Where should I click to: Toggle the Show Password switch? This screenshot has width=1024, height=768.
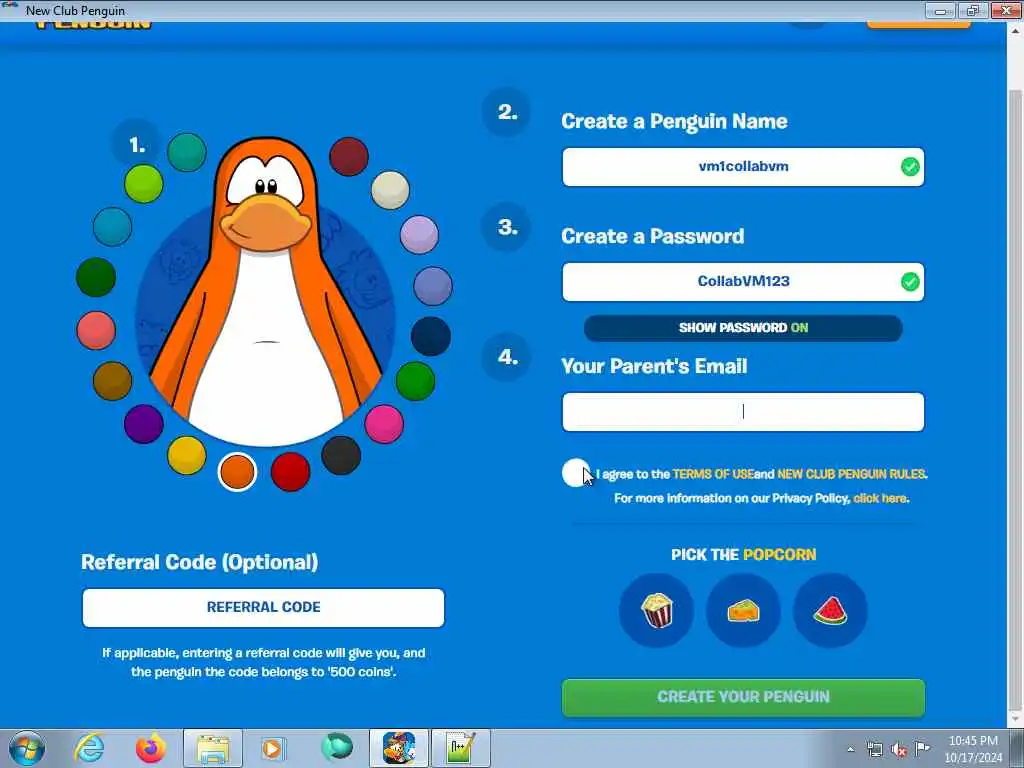tap(743, 328)
